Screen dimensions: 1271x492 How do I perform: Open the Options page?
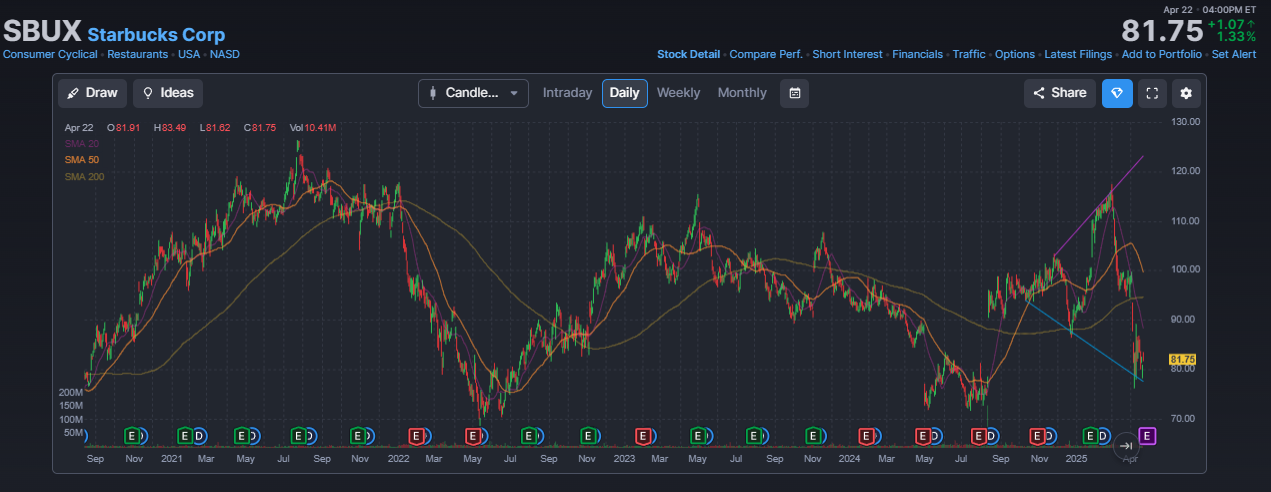[x=1015, y=54]
